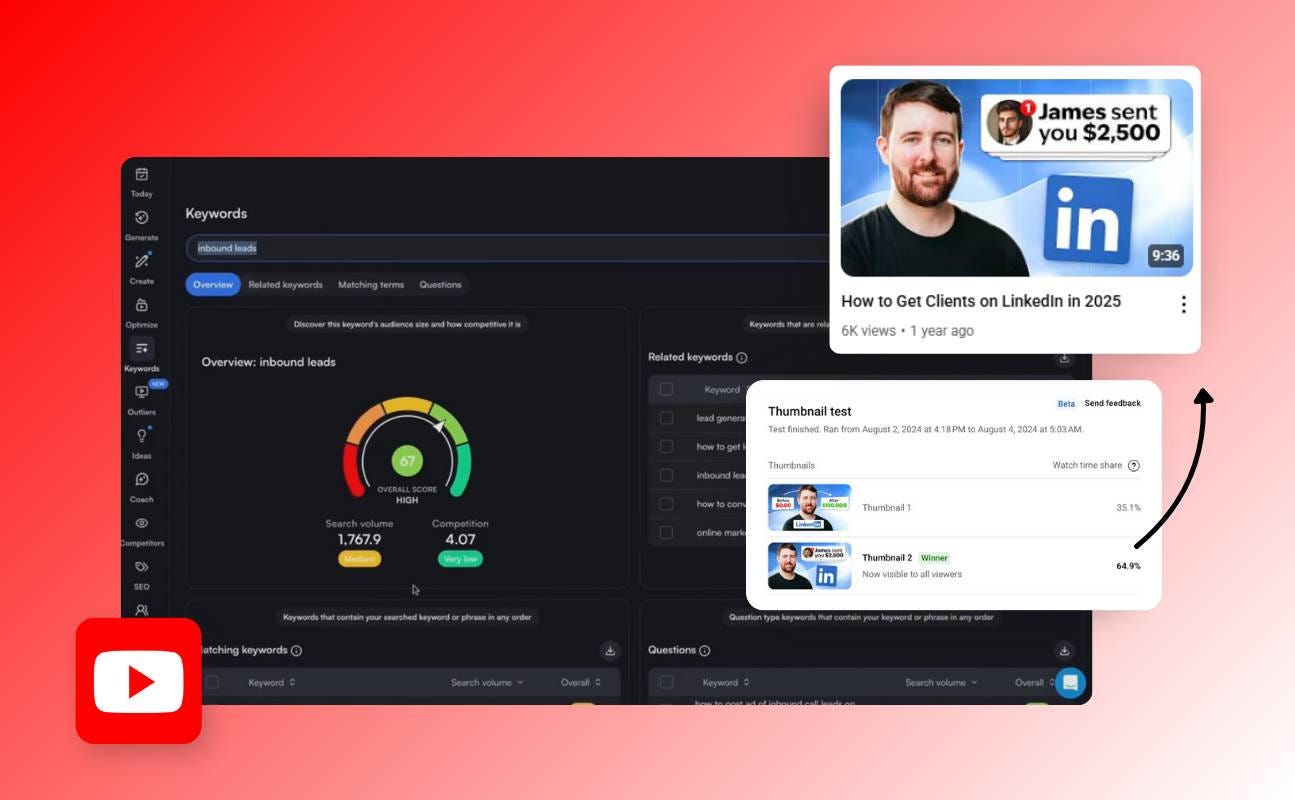Image resolution: width=1295 pixels, height=800 pixels.
Task: Switch to the Overview tab
Action: pos(213,285)
